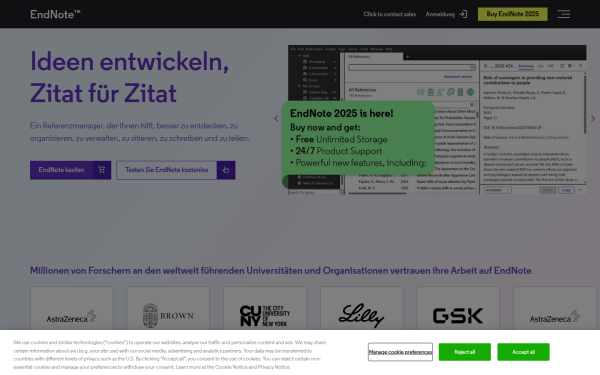The image size is (600, 375).
Task: Click the Ideen entwickeln, Zitat für Zitat heading
Action: click(x=129, y=77)
